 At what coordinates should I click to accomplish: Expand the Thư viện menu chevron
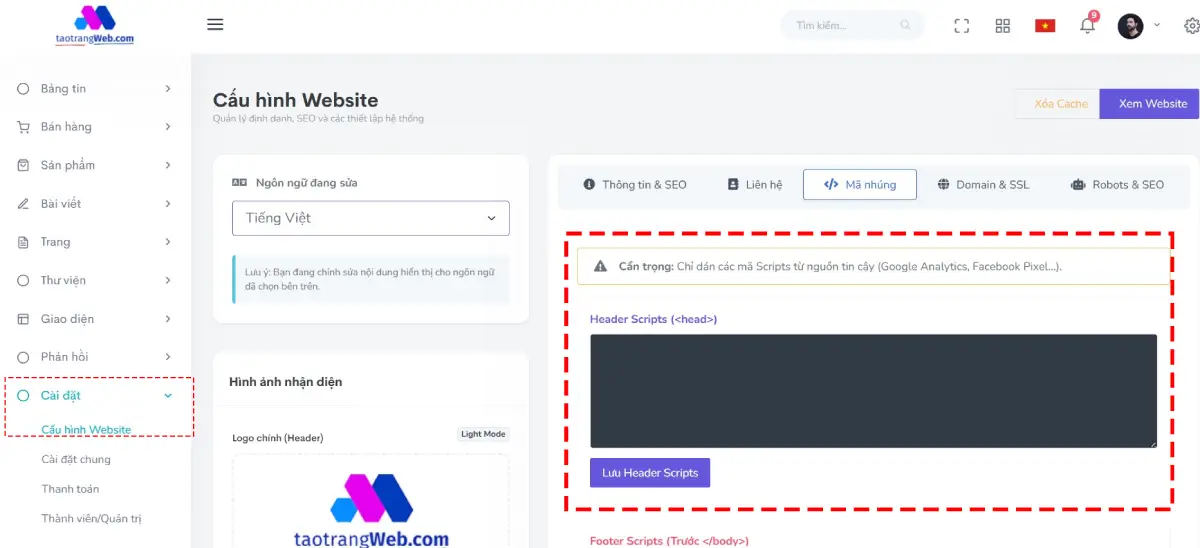pyautogui.click(x=168, y=280)
